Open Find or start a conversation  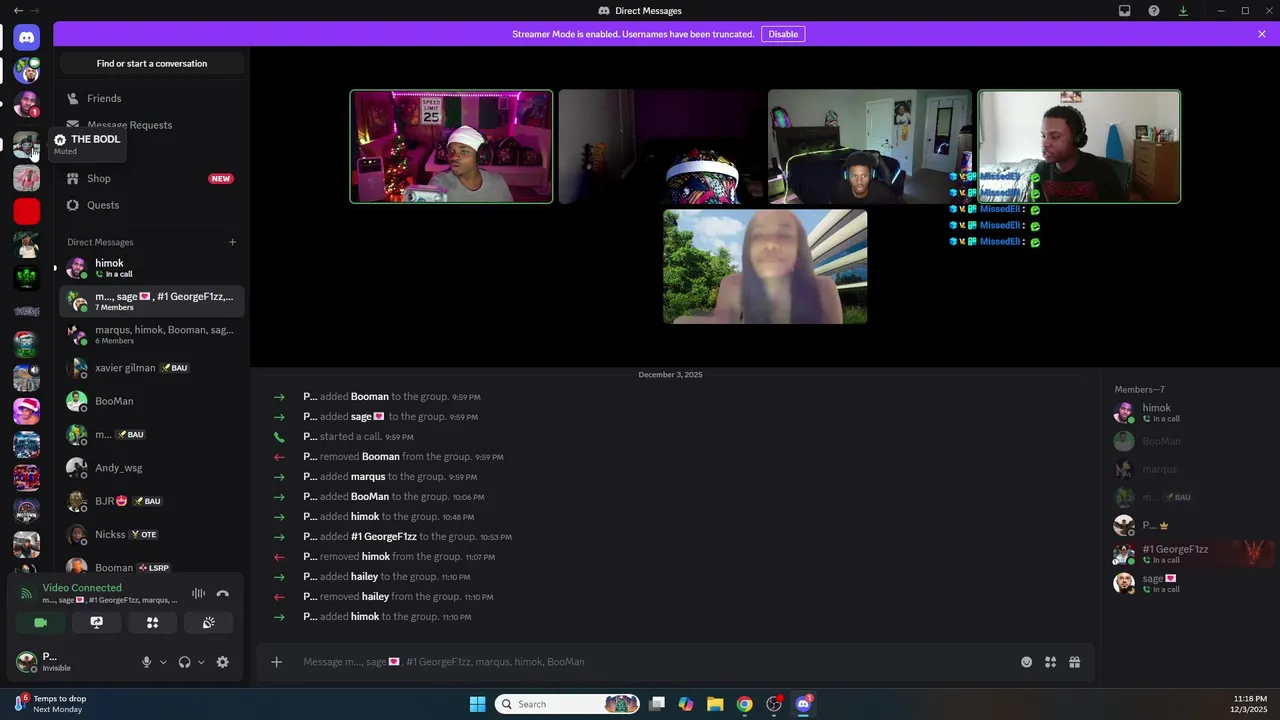click(152, 63)
